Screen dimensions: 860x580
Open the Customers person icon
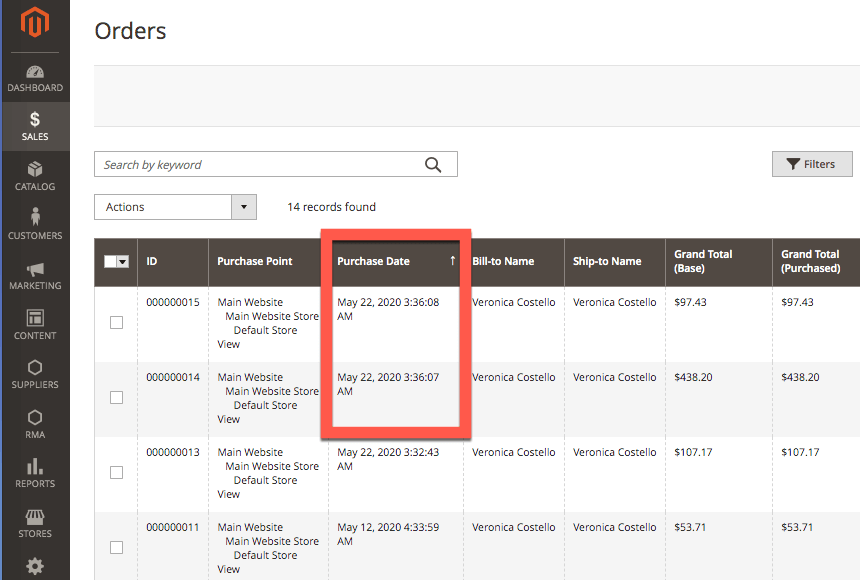coord(35,217)
